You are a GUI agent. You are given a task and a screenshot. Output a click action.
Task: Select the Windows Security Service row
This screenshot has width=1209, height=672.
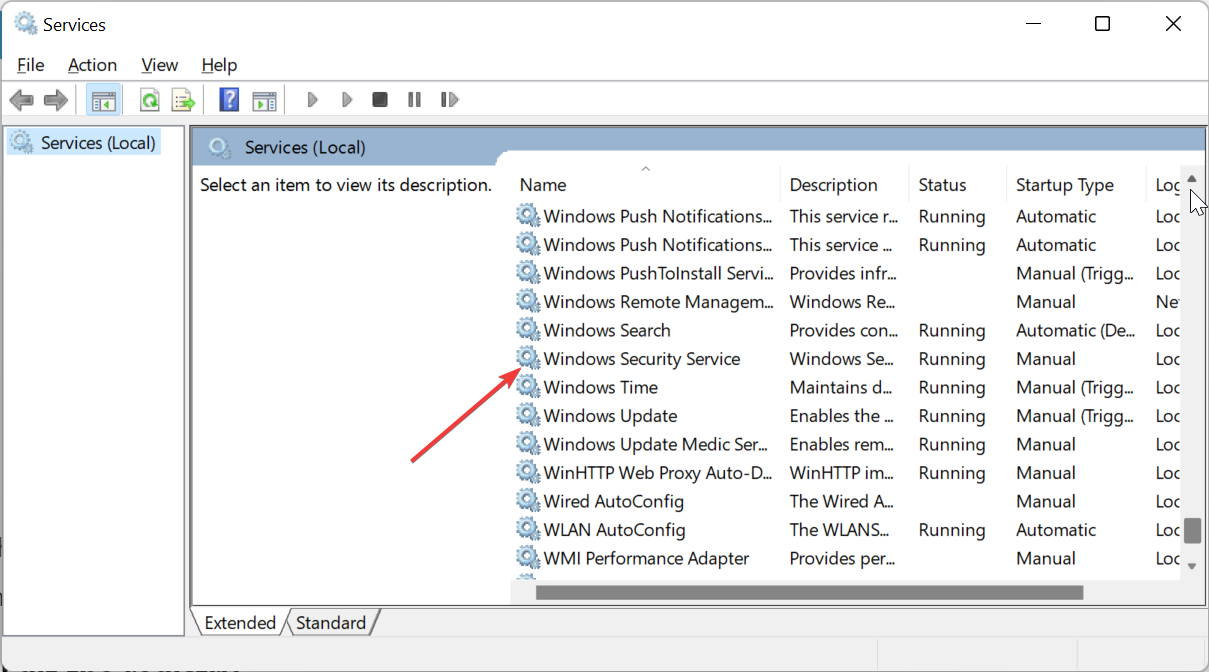(846, 359)
